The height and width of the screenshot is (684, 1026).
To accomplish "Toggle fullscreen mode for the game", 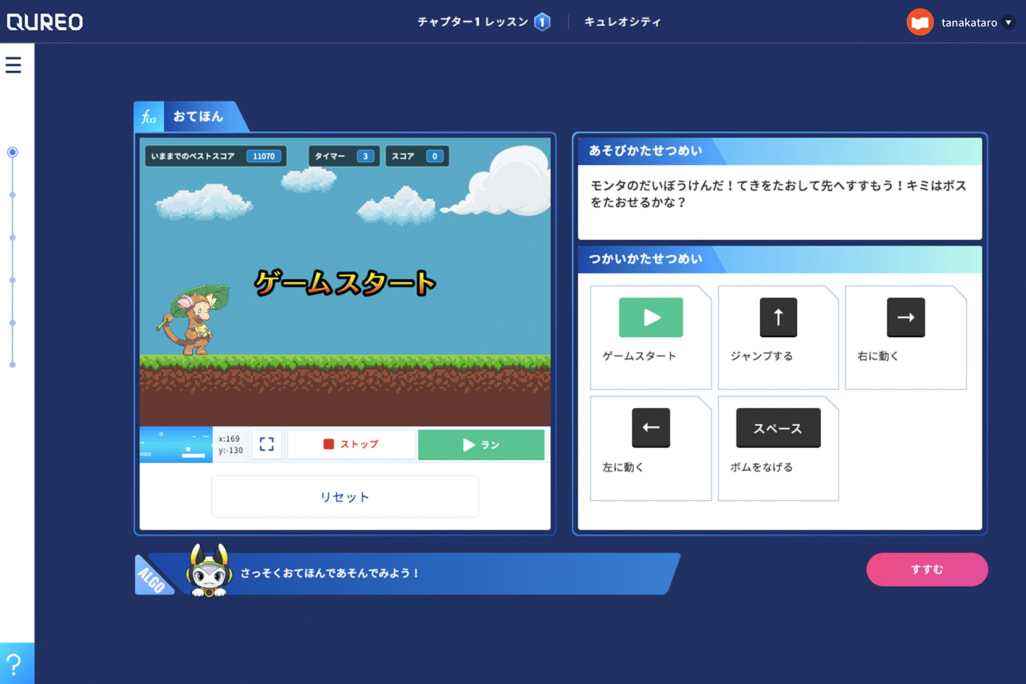I will [x=266, y=444].
